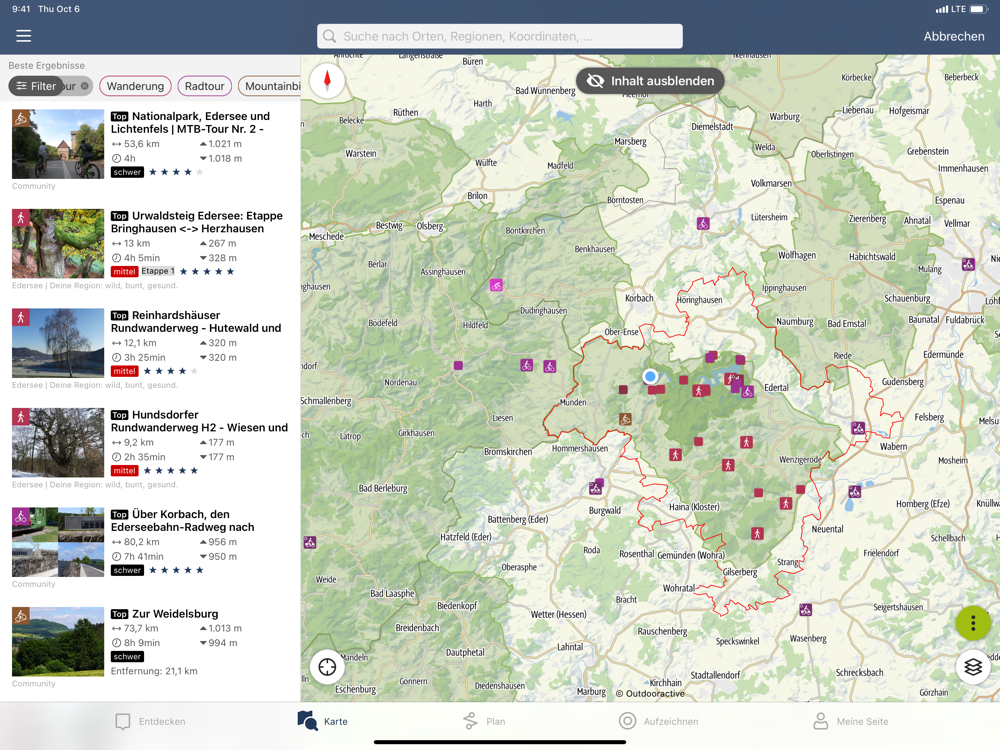This screenshot has height=750, width=1000.
Task: Open the hamburger menu
Action: (24, 36)
